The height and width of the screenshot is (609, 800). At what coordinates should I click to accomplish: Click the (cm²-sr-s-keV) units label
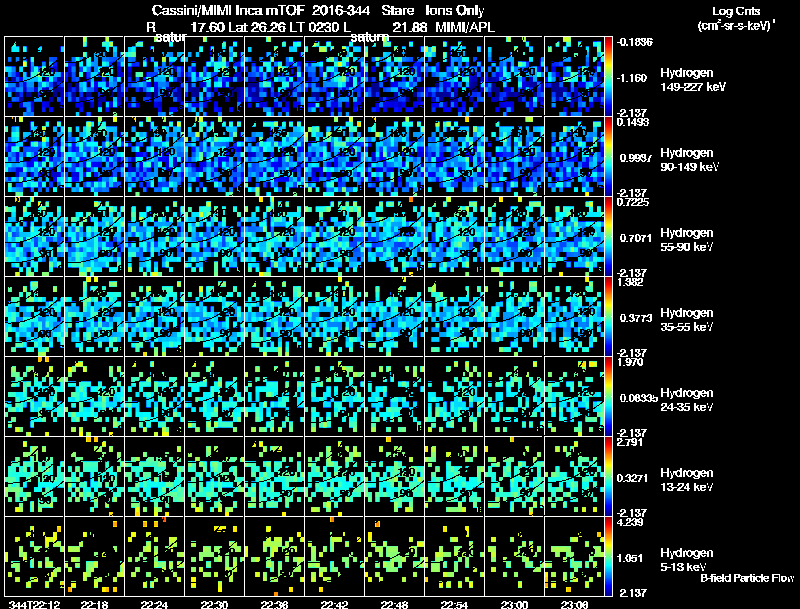click(x=735, y=26)
